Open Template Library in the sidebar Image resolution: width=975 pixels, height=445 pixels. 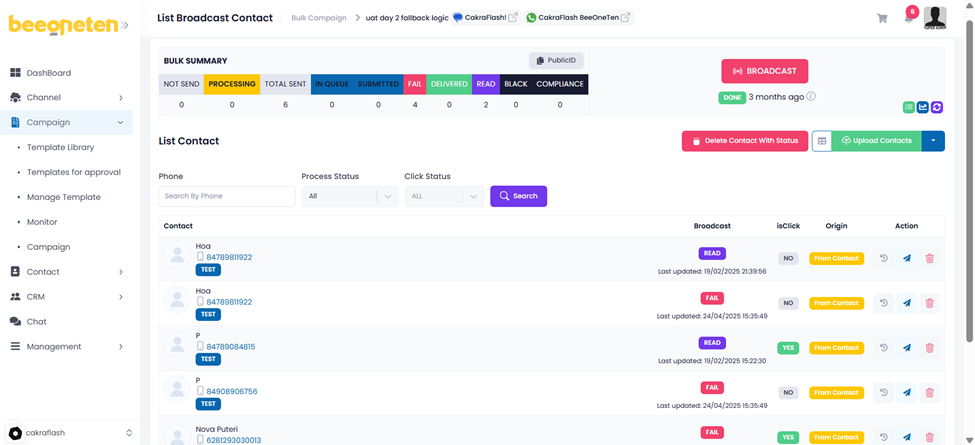click(x=60, y=147)
